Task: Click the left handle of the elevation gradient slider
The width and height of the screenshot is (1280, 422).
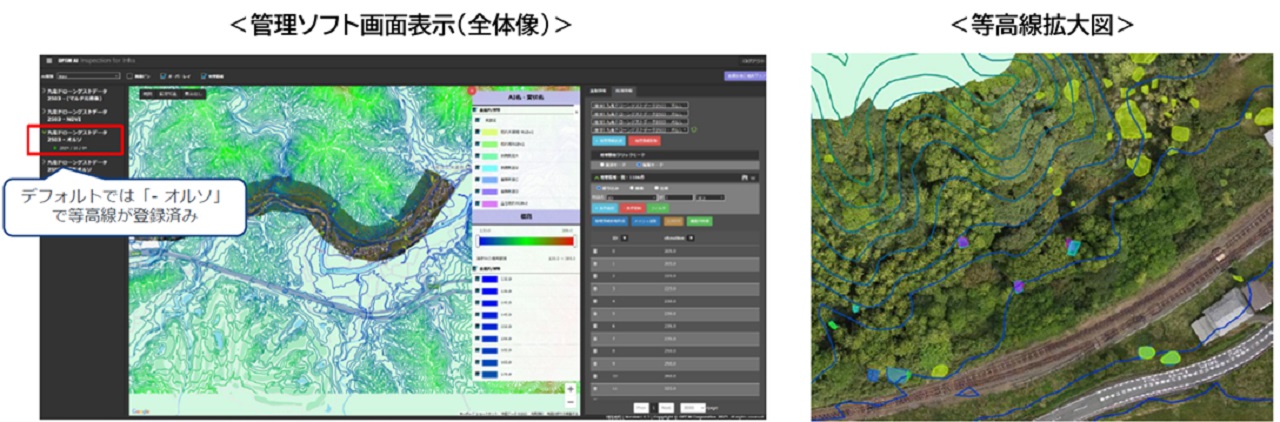Action: [476, 240]
